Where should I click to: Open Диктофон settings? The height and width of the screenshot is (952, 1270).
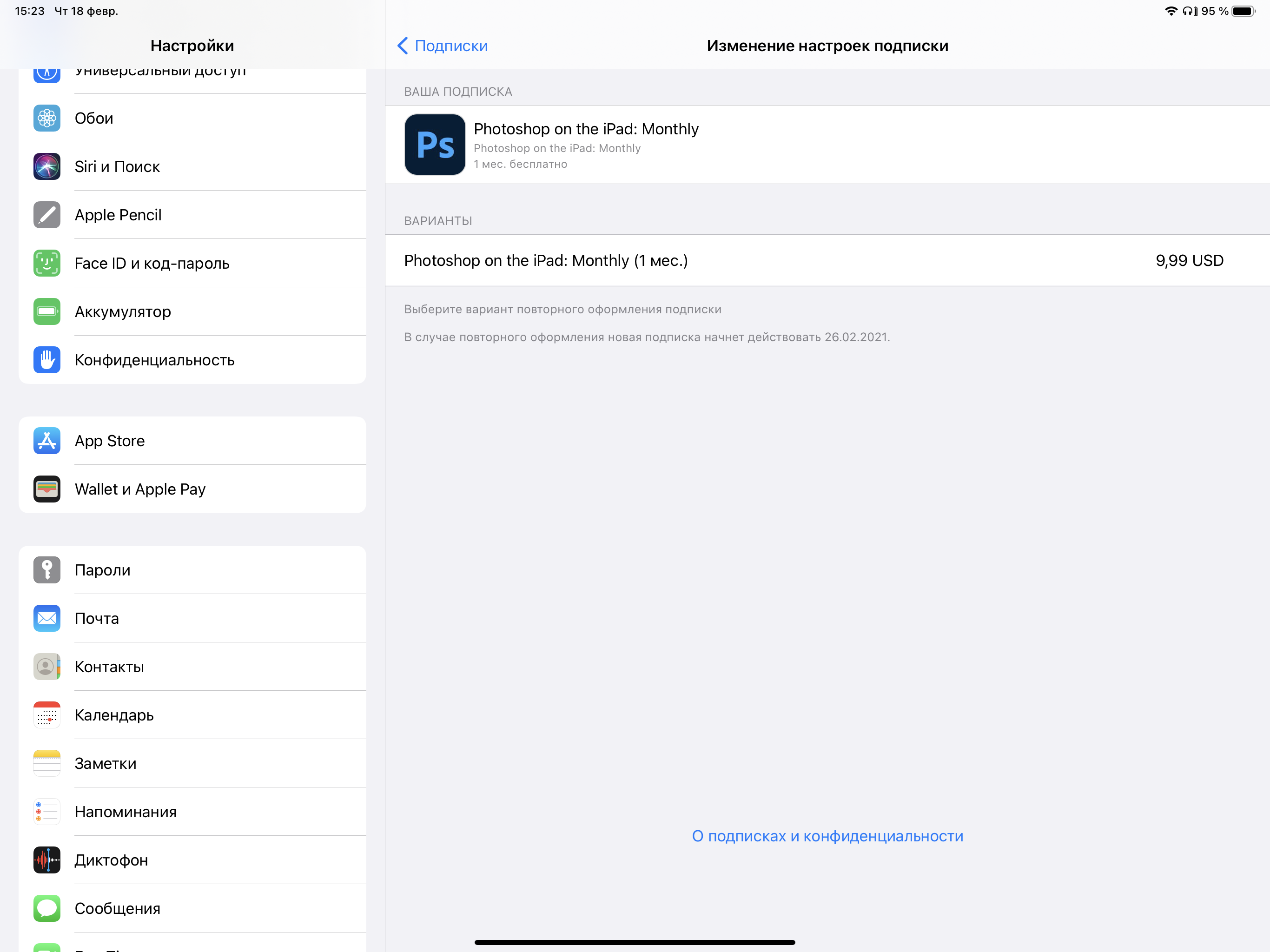click(192, 860)
